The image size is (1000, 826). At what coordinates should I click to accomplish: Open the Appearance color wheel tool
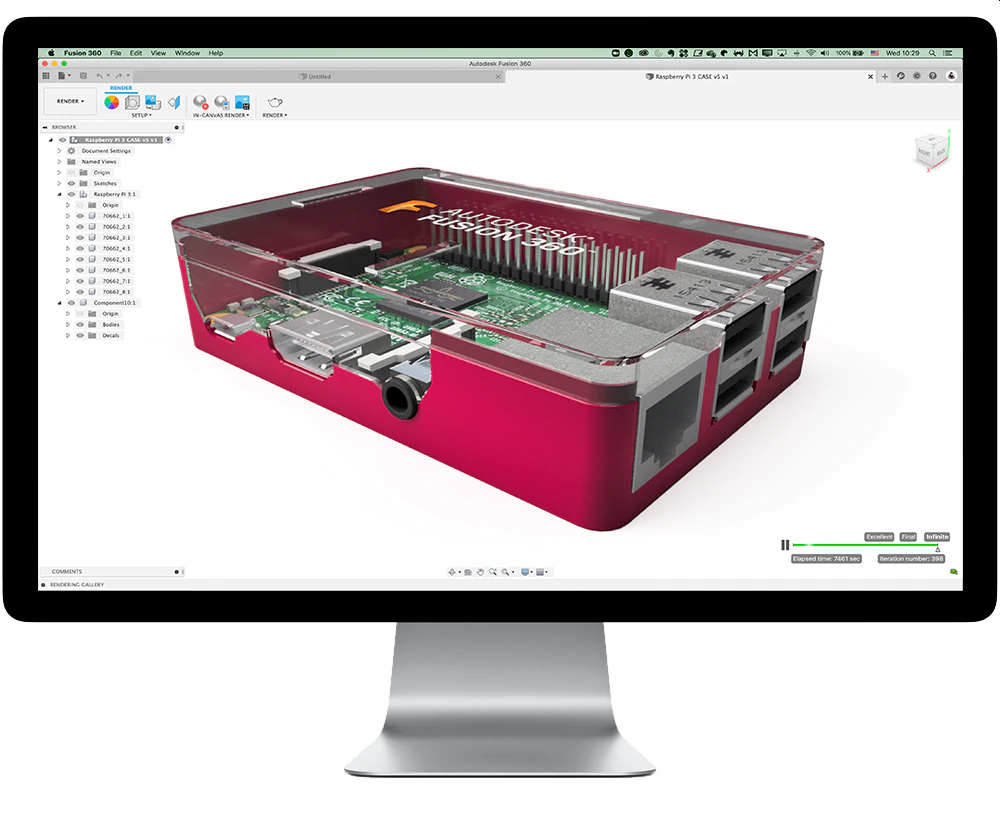tap(112, 103)
